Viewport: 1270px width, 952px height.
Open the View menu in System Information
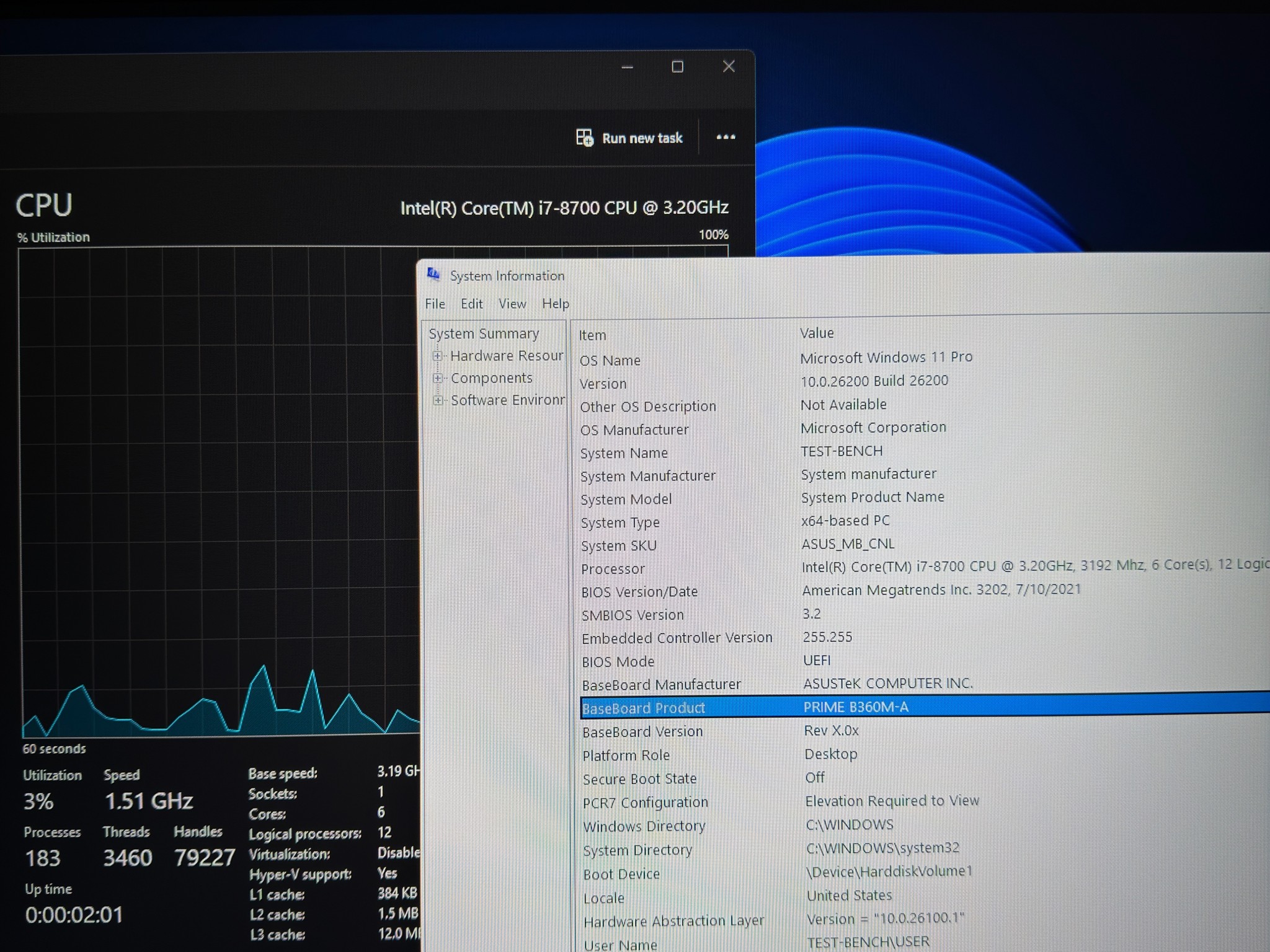pyautogui.click(x=512, y=304)
